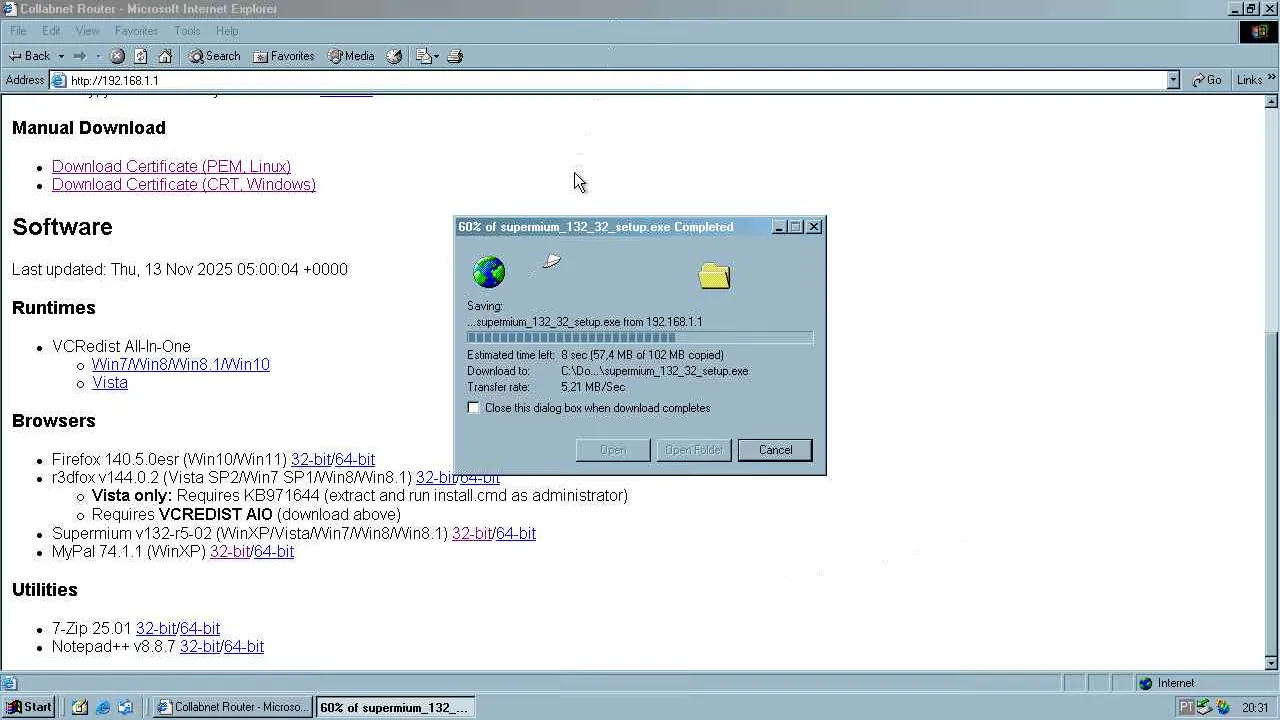This screenshot has width=1280, height=720.
Task: Click the Windows flag throbber logo
Action: [1259, 31]
